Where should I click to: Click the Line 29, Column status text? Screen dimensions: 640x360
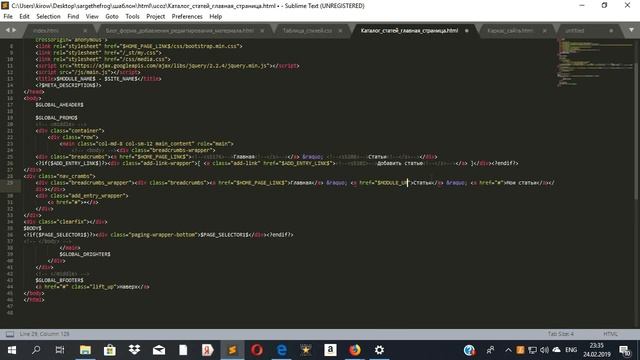coord(44,334)
